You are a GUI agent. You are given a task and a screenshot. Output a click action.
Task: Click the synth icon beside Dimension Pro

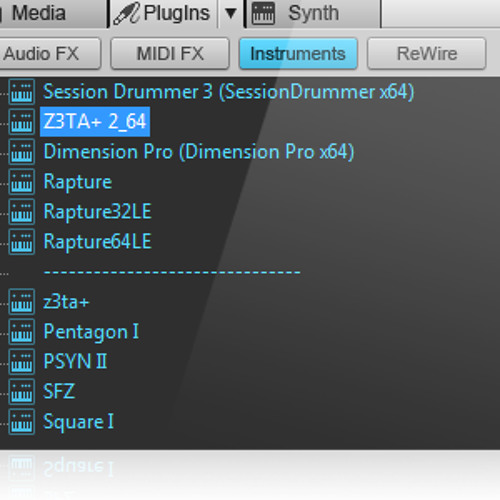point(22,152)
